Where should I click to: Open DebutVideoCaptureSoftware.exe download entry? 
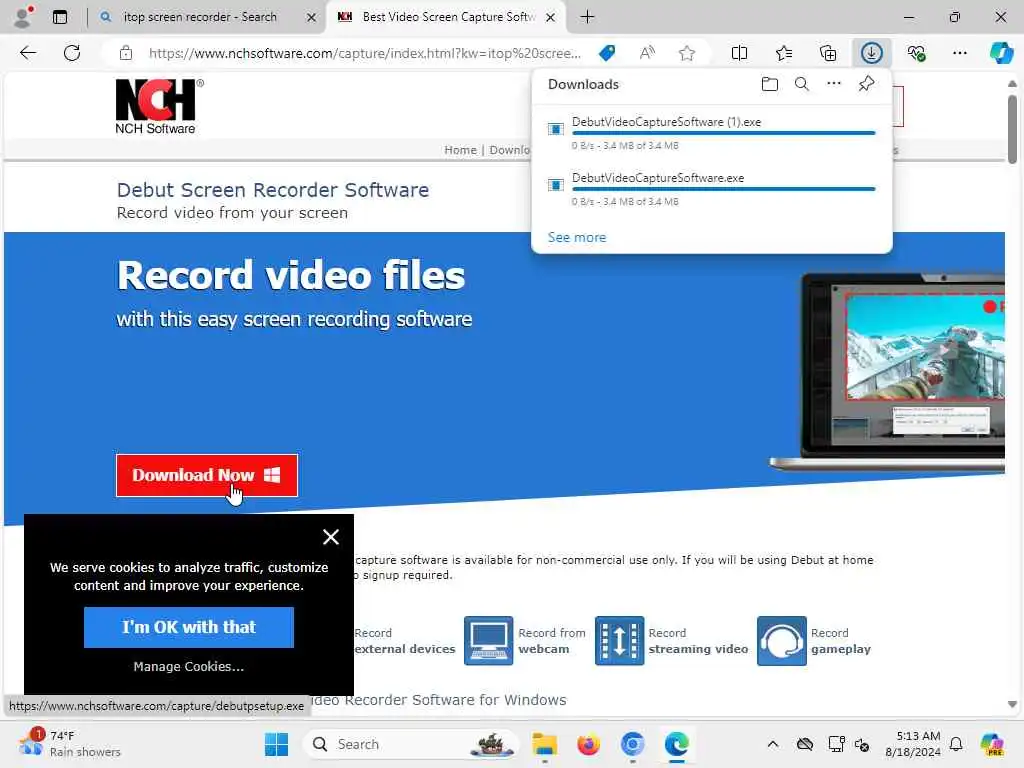(x=658, y=178)
